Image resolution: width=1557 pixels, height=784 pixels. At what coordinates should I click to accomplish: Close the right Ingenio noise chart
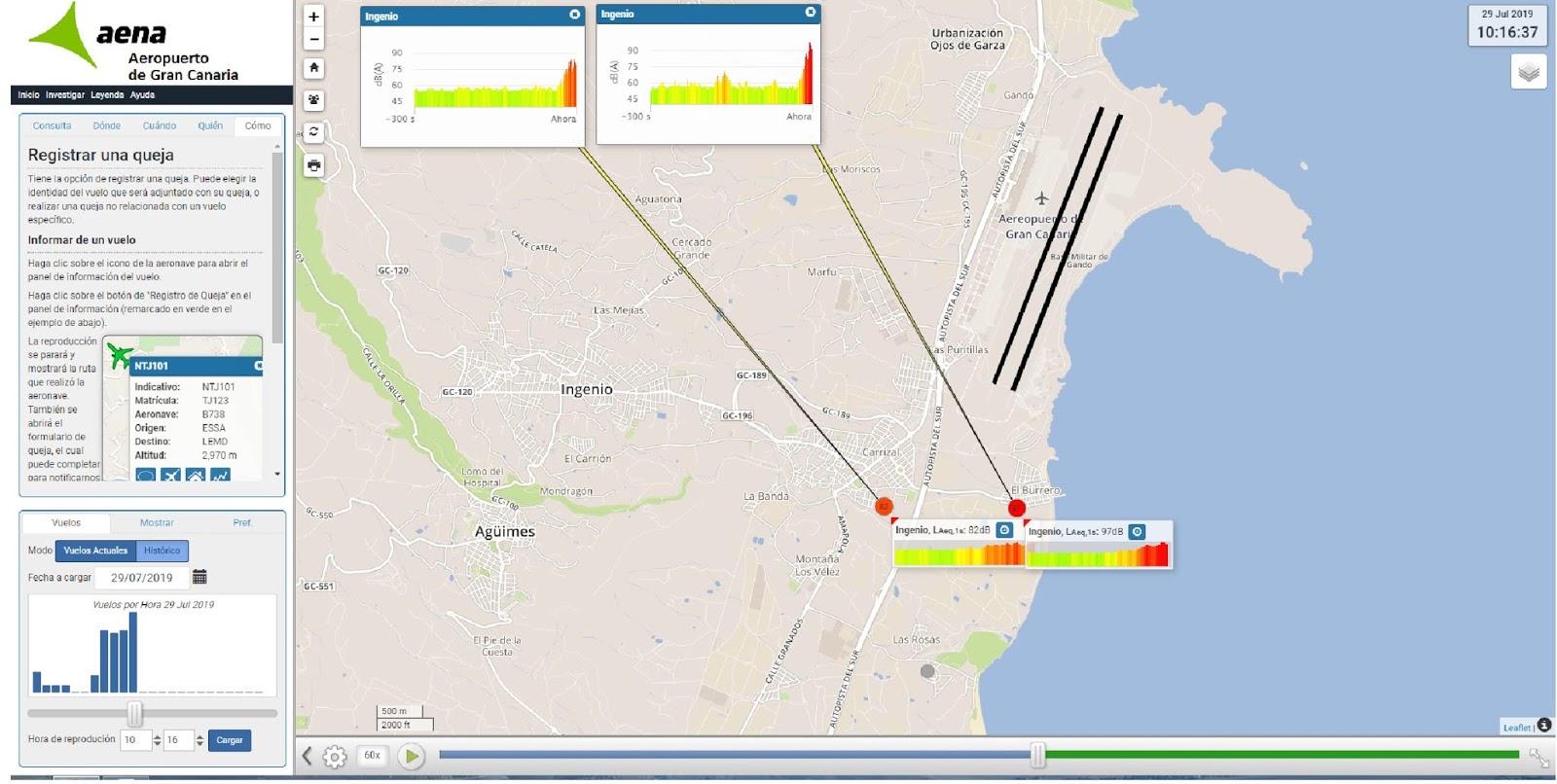click(x=810, y=13)
